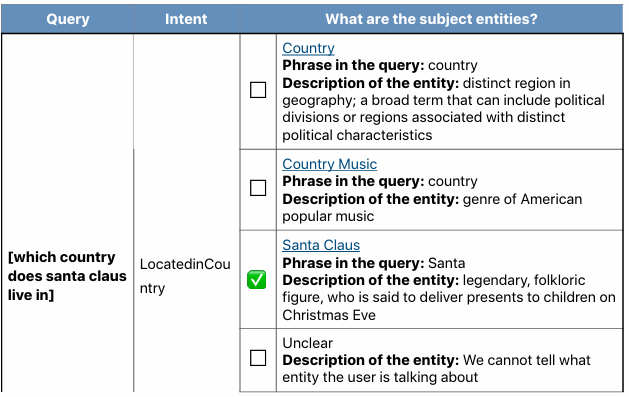
Task: Select the query text about santa claus
Action: click(x=67, y=276)
